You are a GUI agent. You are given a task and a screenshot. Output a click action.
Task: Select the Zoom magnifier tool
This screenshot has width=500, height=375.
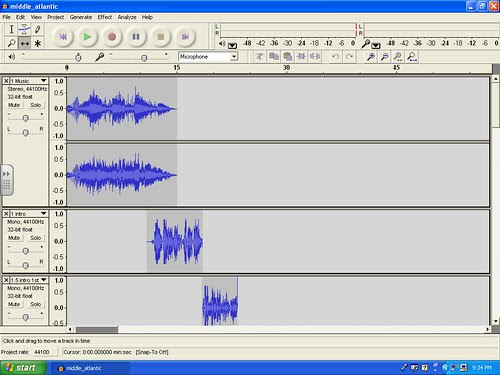tap(11, 43)
